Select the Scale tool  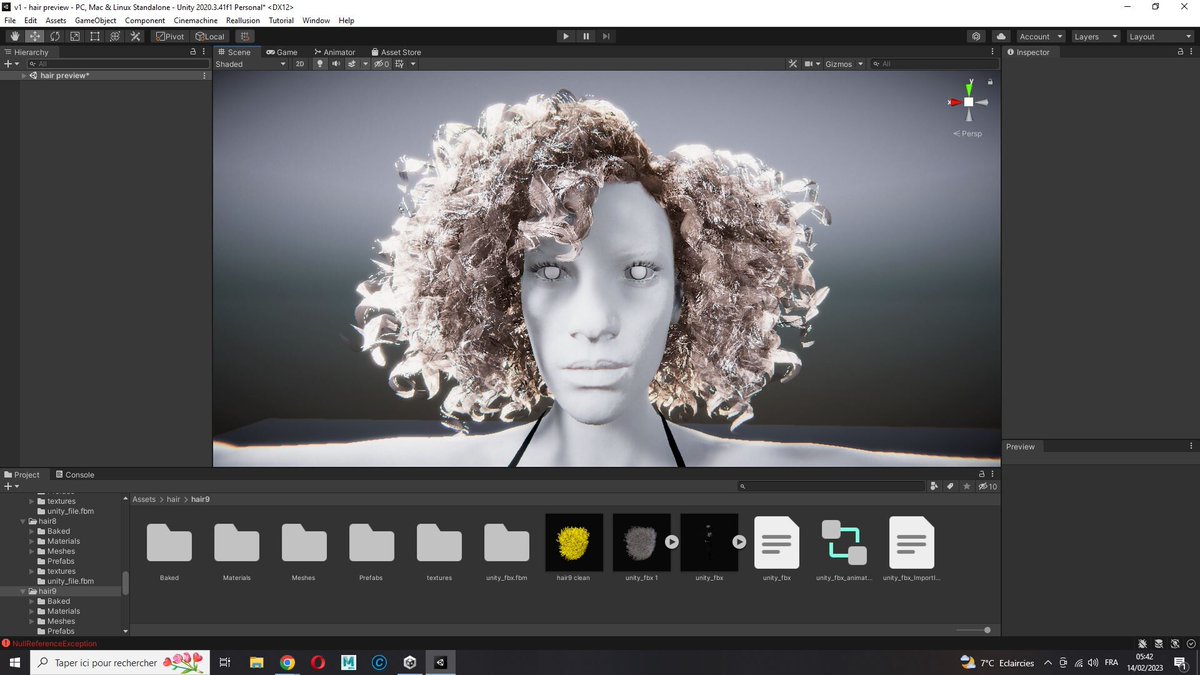tap(75, 36)
